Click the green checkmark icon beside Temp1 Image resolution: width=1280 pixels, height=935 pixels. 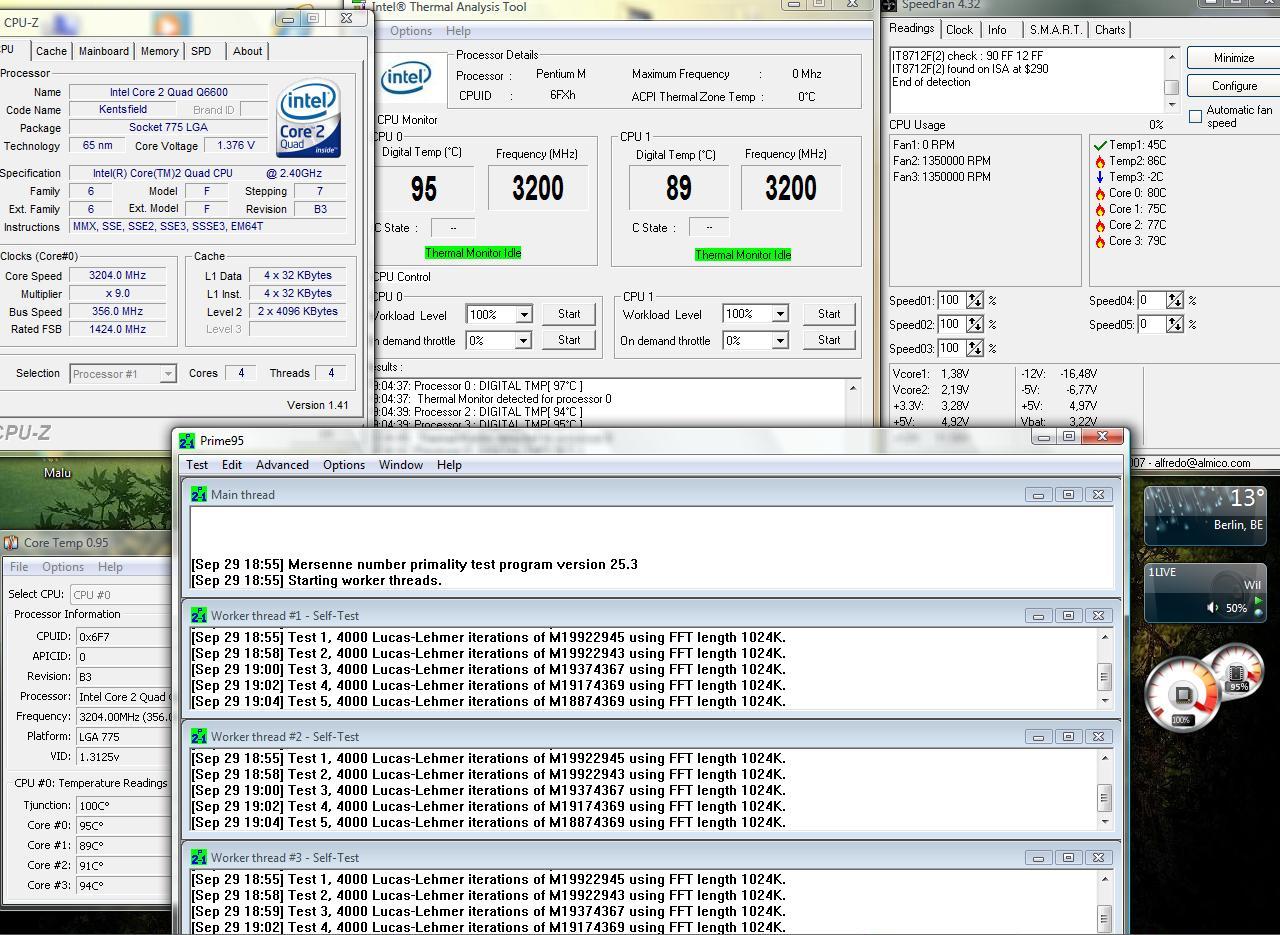pyautogui.click(x=1100, y=145)
